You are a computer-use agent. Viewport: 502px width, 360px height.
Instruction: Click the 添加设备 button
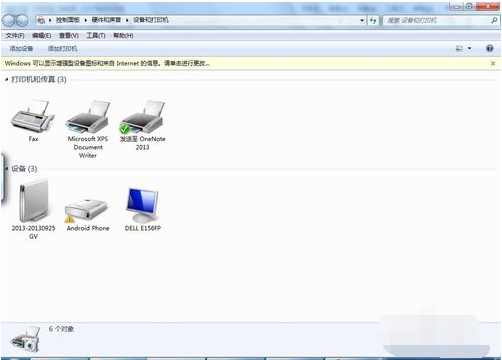[x=21, y=49]
